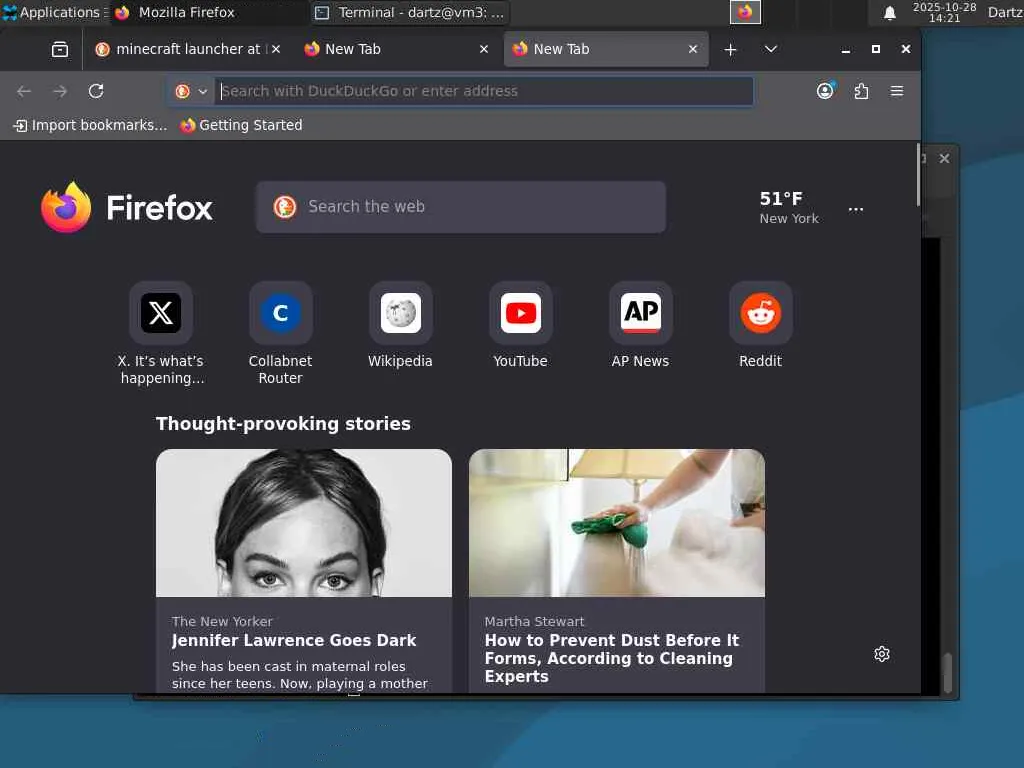Open search engine dropdown in address bar

[191, 91]
